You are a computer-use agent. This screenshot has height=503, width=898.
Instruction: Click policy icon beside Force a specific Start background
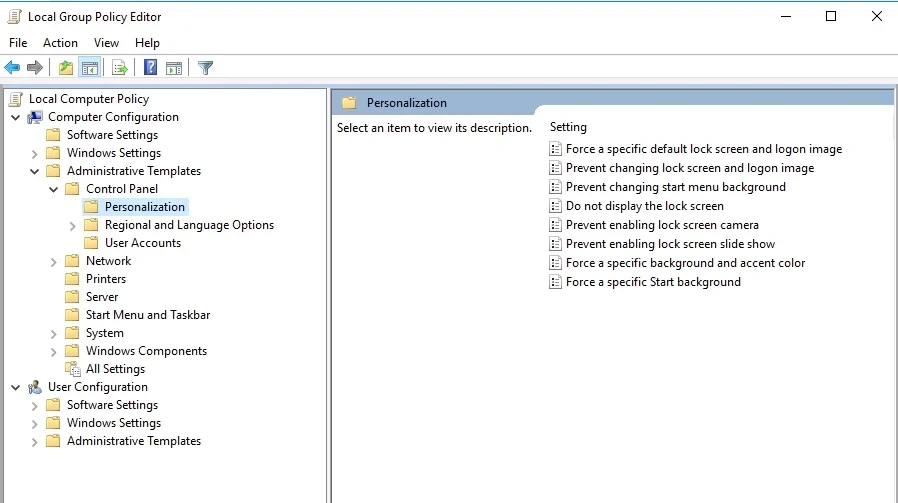[x=555, y=282]
